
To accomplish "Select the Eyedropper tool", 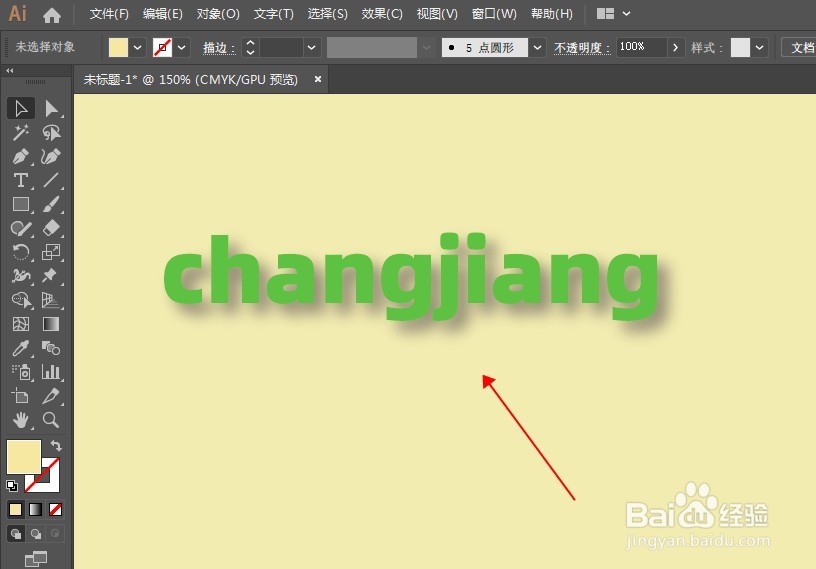I will pyautogui.click(x=21, y=348).
